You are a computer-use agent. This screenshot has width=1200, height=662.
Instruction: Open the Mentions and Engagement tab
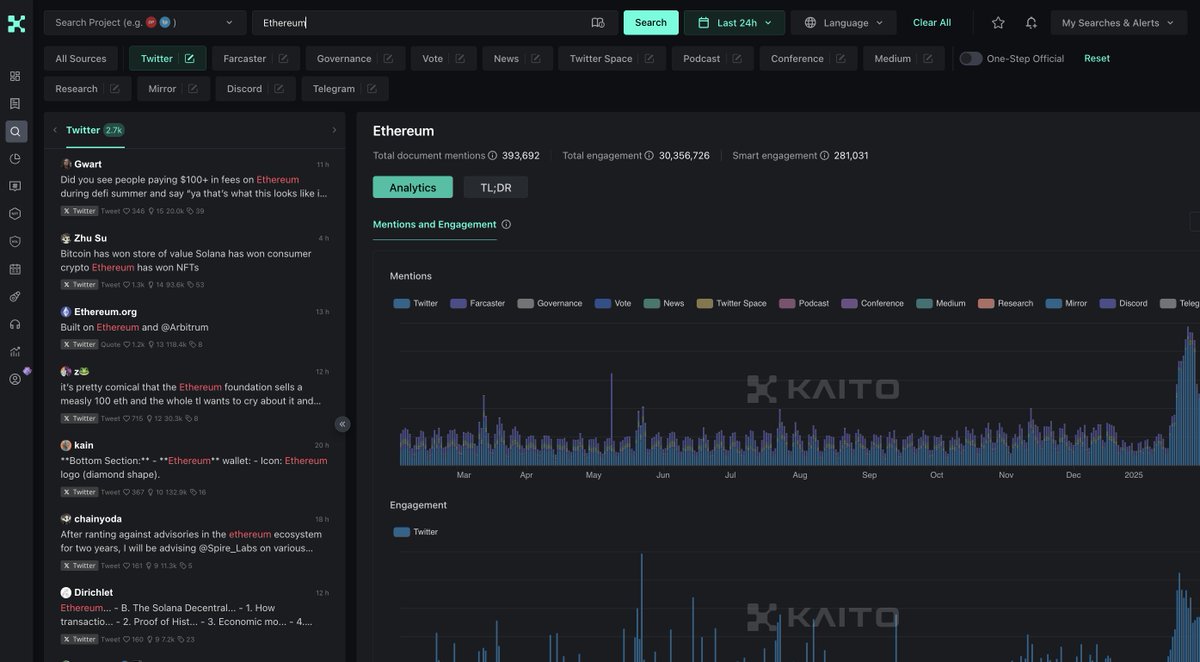[435, 224]
